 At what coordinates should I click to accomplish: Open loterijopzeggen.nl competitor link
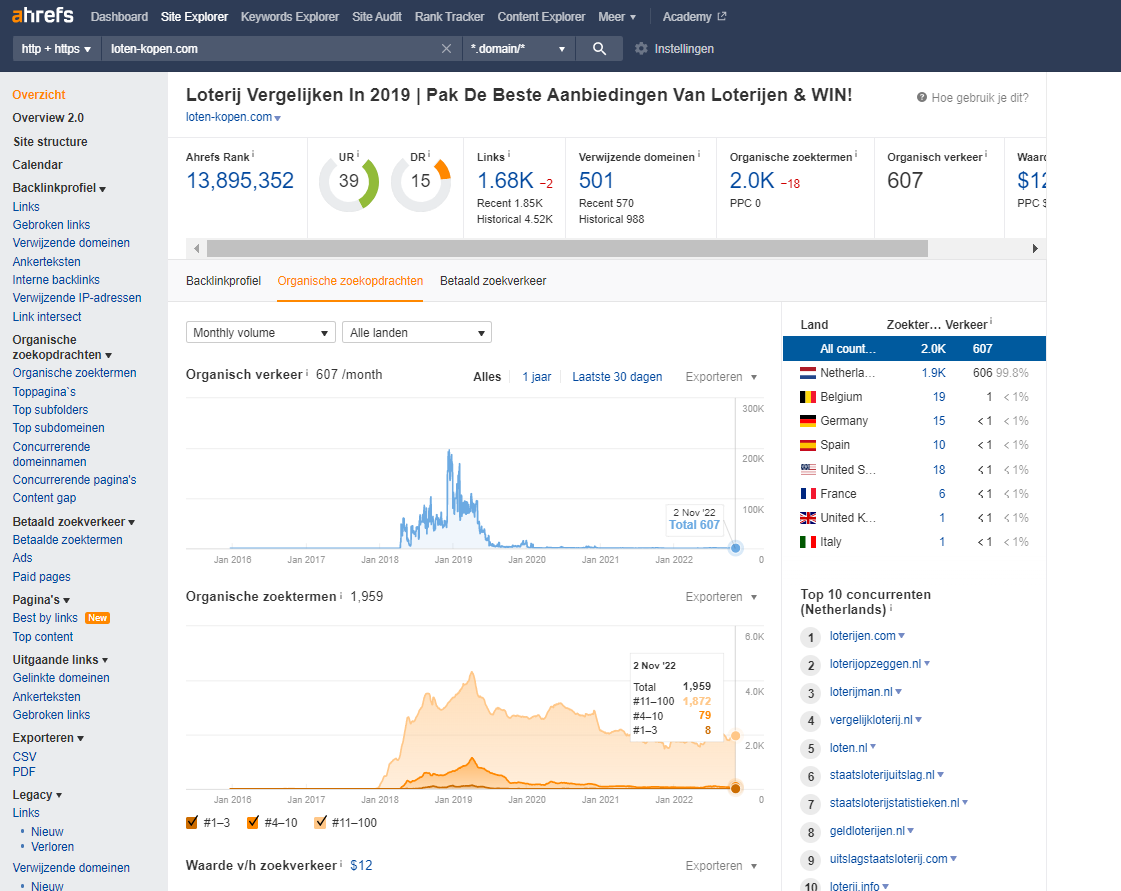click(x=875, y=664)
